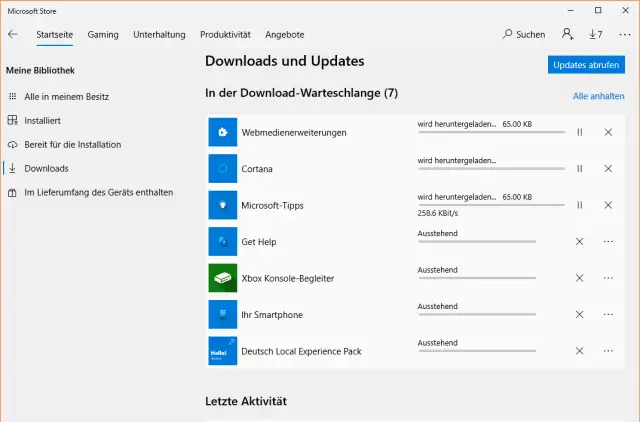Open the Suchen search field
640x422 pixels.
(x=523, y=34)
